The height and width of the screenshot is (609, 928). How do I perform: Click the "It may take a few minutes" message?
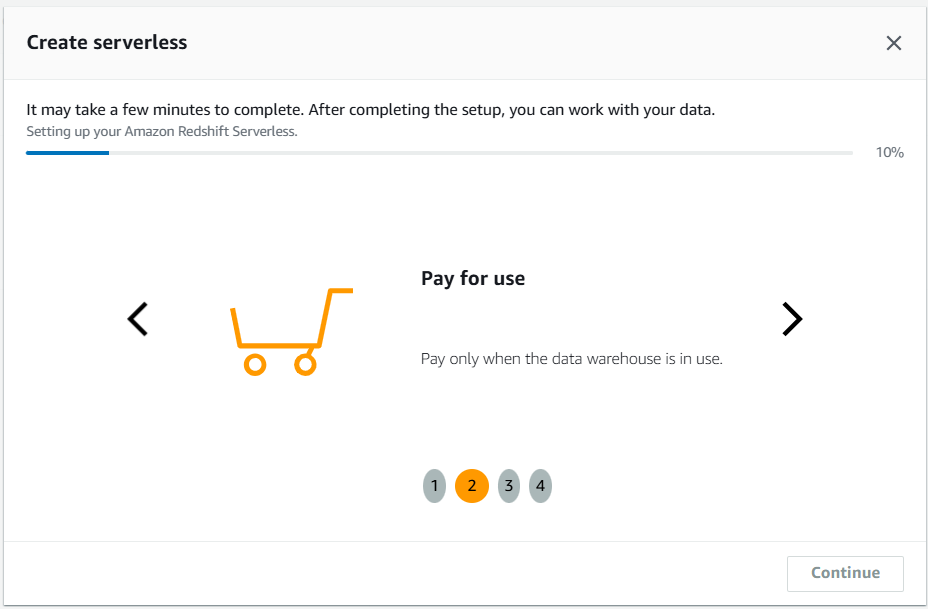(x=370, y=110)
